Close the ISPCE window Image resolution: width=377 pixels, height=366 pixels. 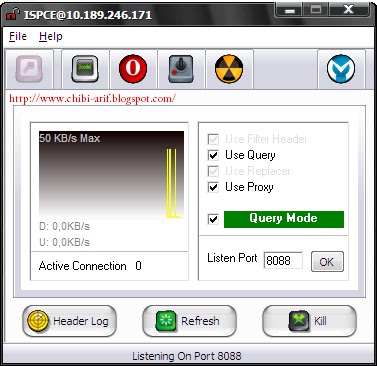click(348, 10)
